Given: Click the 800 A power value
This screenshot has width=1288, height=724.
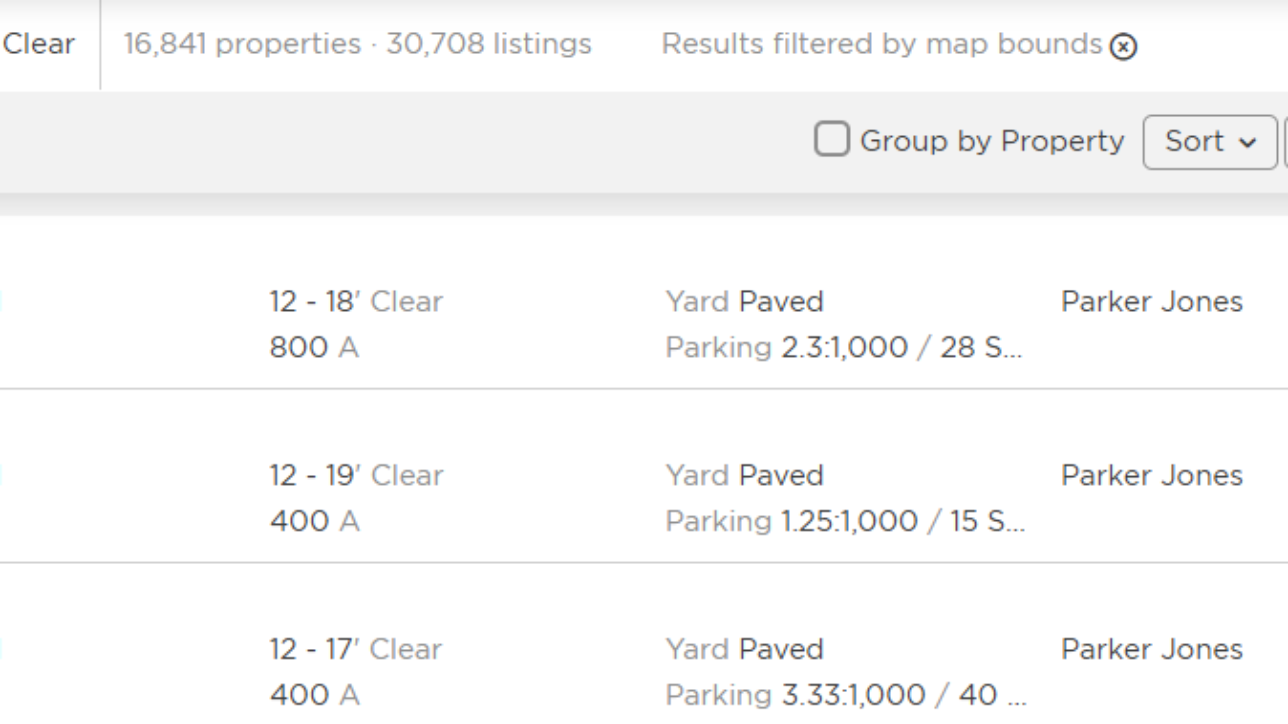Looking at the screenshot, I should tap(313, 347).
